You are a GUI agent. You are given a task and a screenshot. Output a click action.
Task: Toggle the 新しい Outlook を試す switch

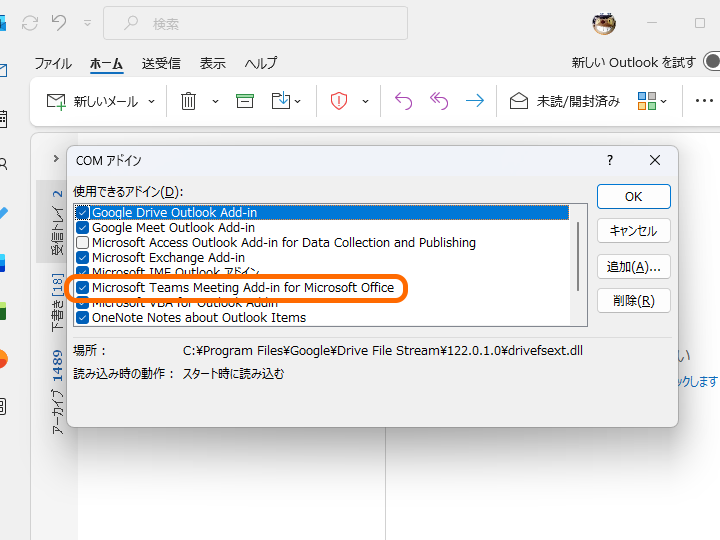click(x=712, y=62)
